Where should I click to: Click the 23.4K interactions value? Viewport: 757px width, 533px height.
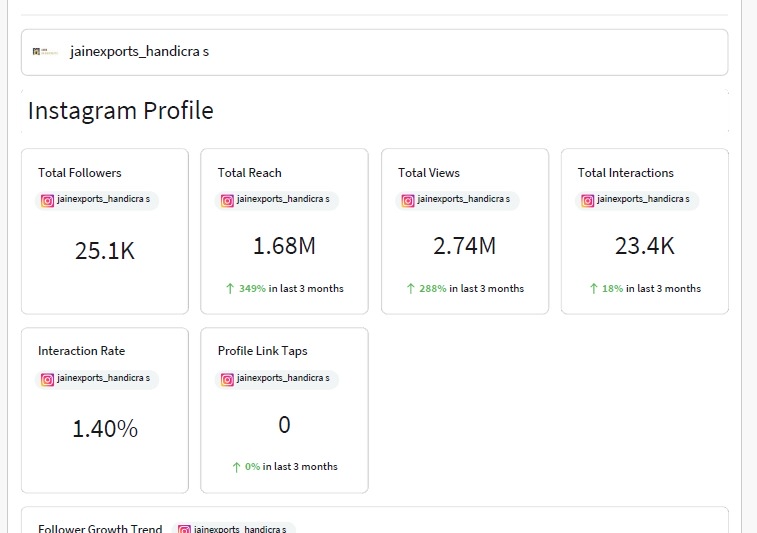click(x=645, y=246)
